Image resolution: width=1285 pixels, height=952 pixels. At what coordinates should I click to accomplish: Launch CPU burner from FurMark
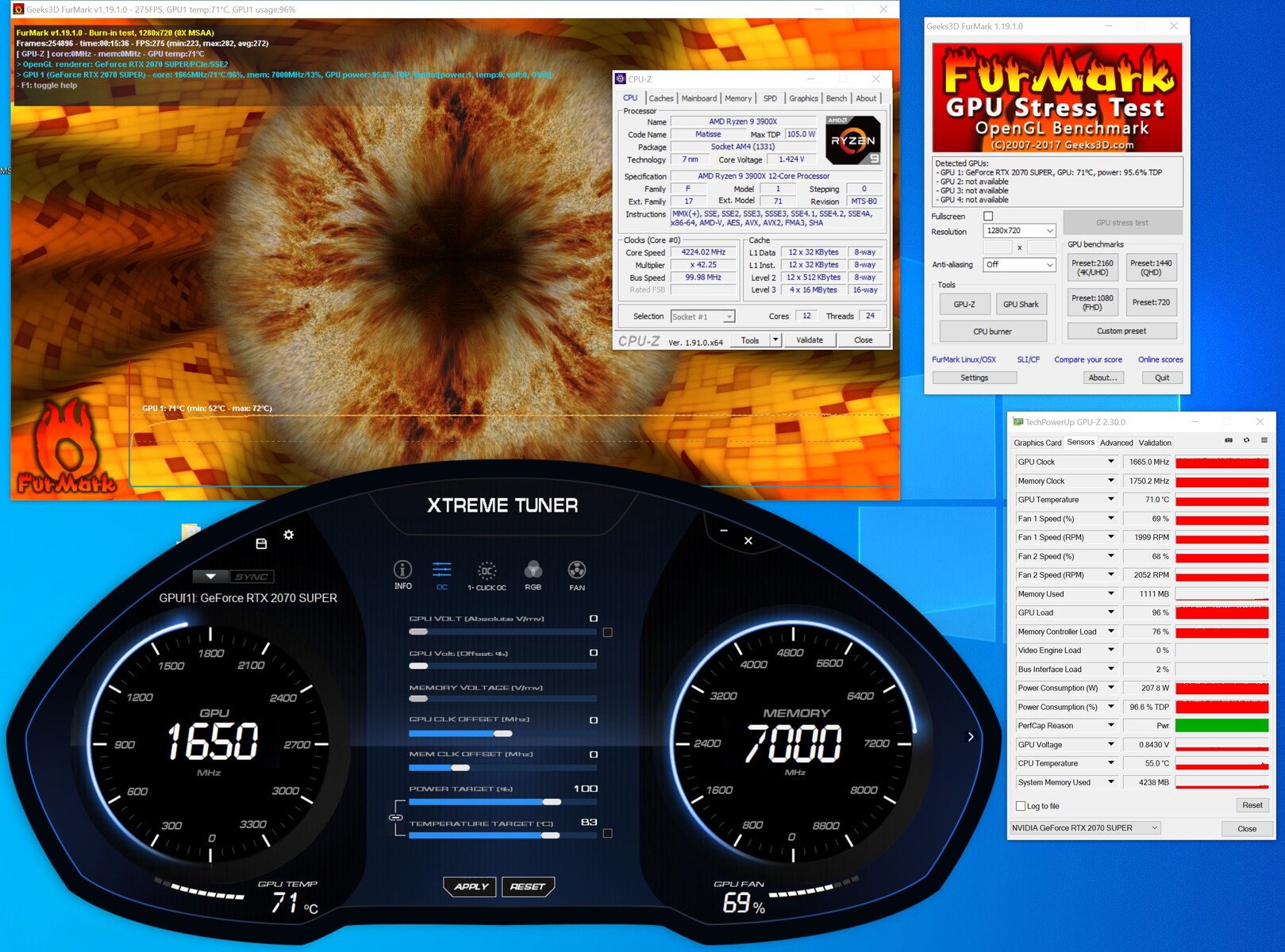[x=993, y=332]
